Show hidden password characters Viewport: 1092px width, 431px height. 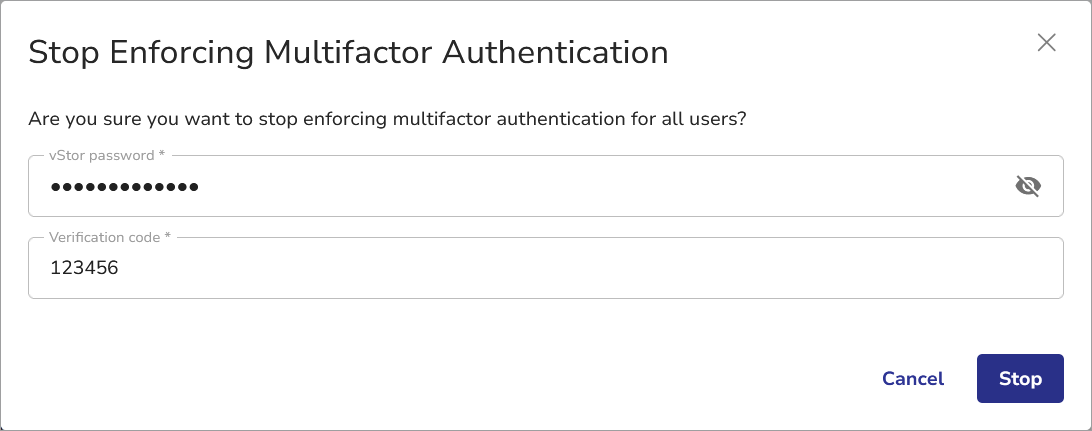[1028, 186]
